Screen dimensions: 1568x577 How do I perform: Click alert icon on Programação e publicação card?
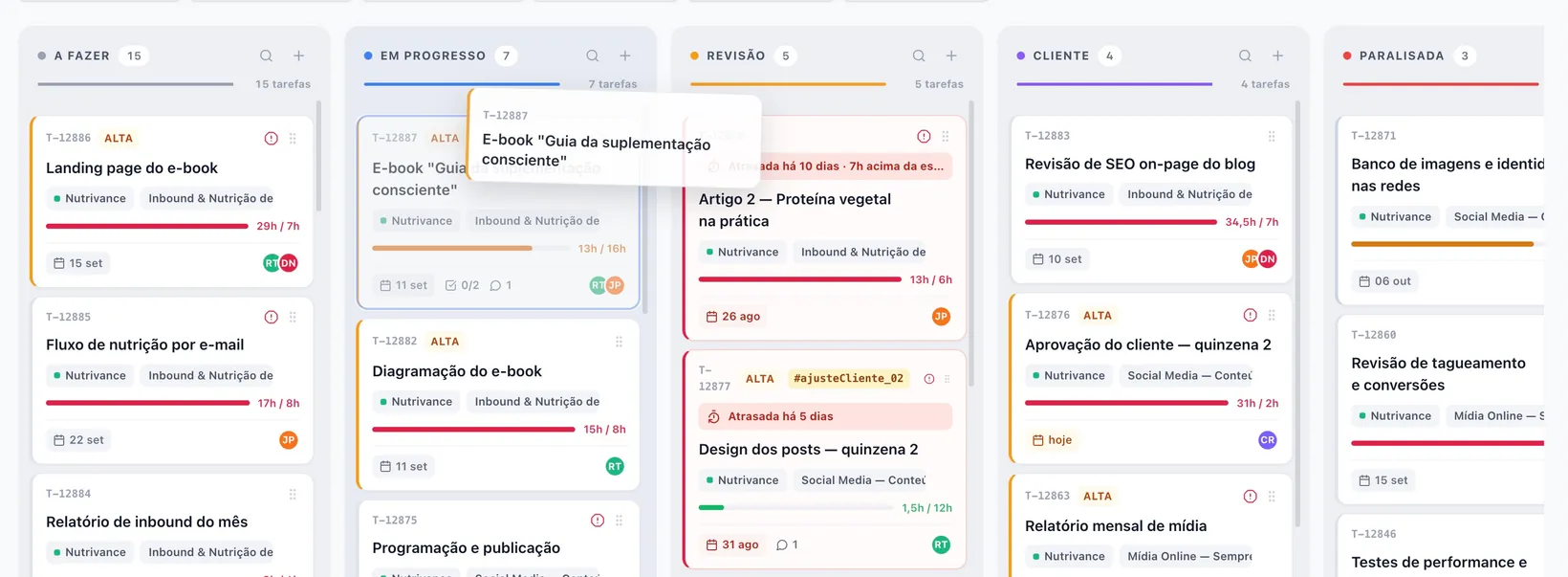[x=598, y=521]
